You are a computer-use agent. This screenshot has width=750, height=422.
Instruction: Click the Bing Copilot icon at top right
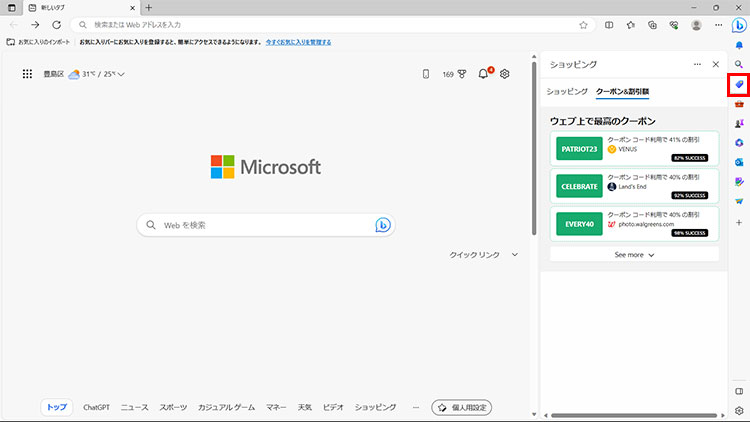(738, 25)
